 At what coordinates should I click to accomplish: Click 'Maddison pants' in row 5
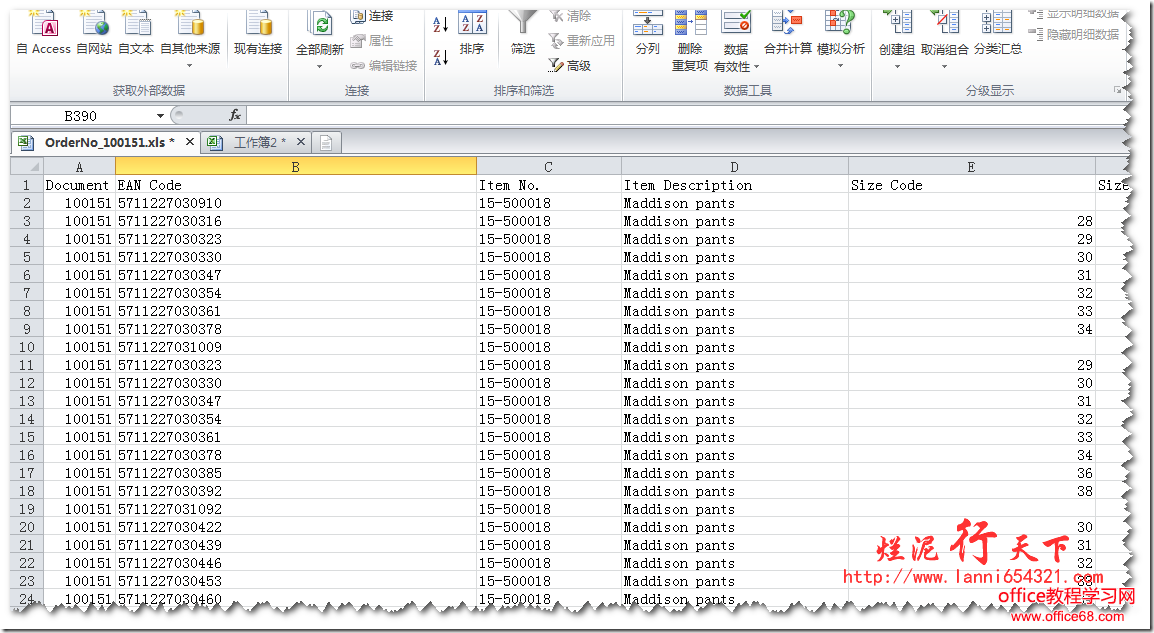tap(734, 257)
